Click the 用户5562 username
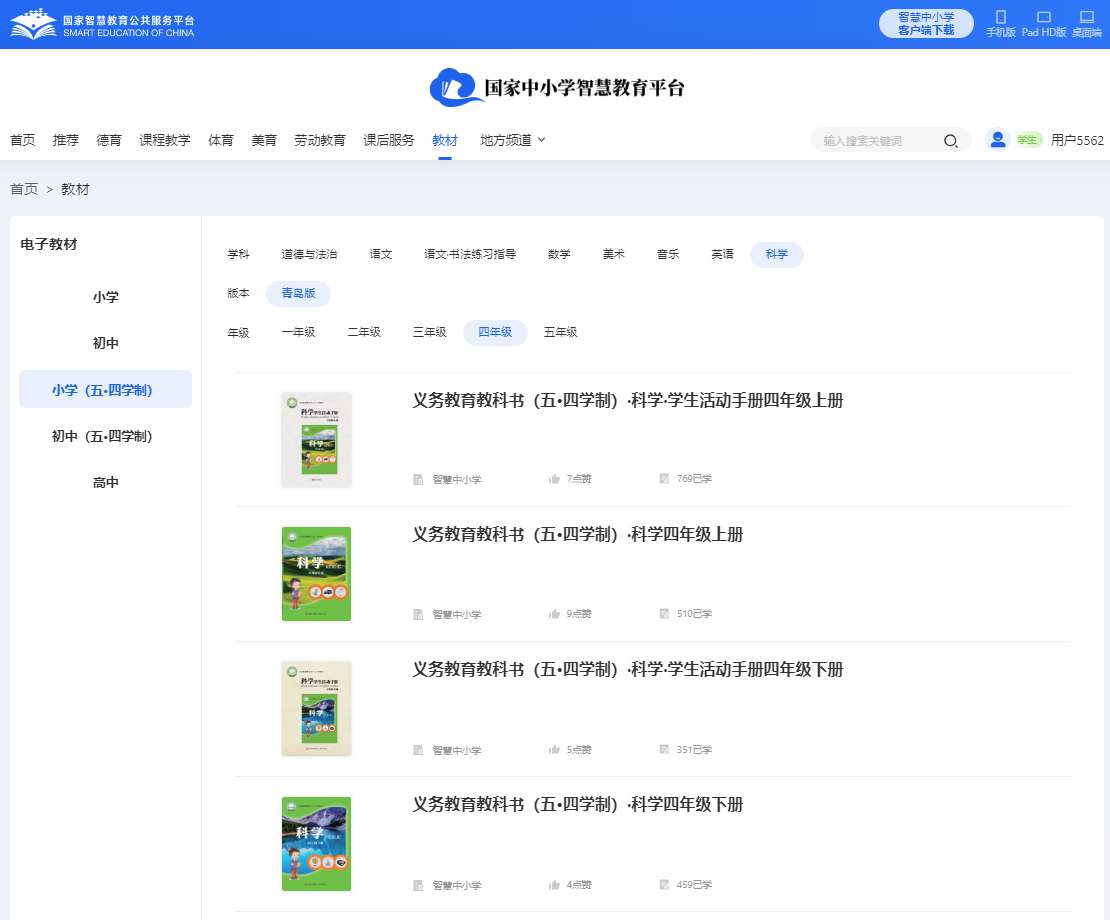The width and height of the screenshot is (1110, 920). (1077, 140)
